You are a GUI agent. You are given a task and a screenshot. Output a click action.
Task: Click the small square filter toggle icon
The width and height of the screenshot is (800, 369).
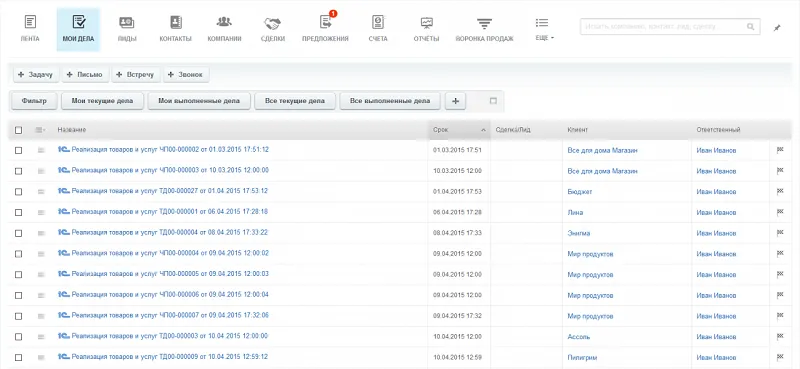pyautogui.click(x=493, y=101)
